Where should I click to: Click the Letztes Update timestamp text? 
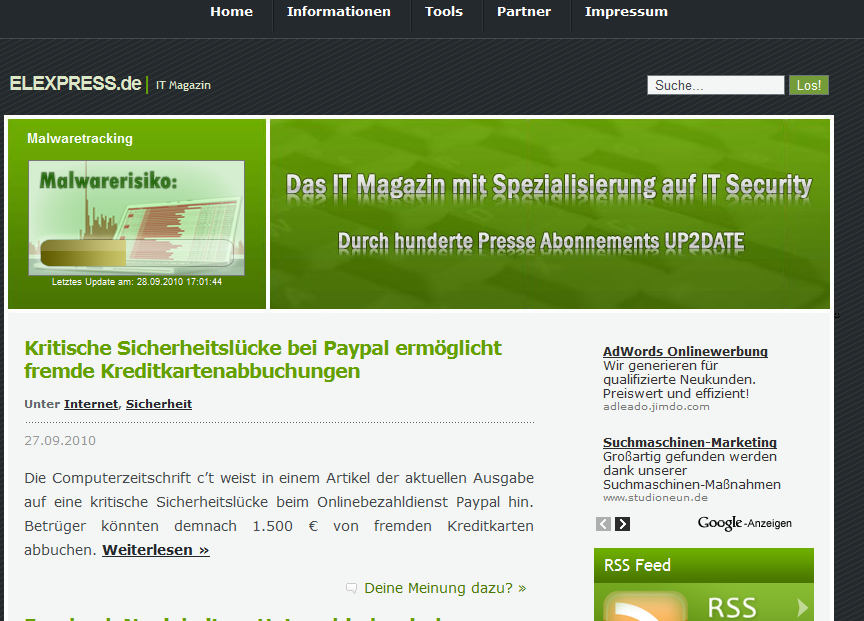137,282
